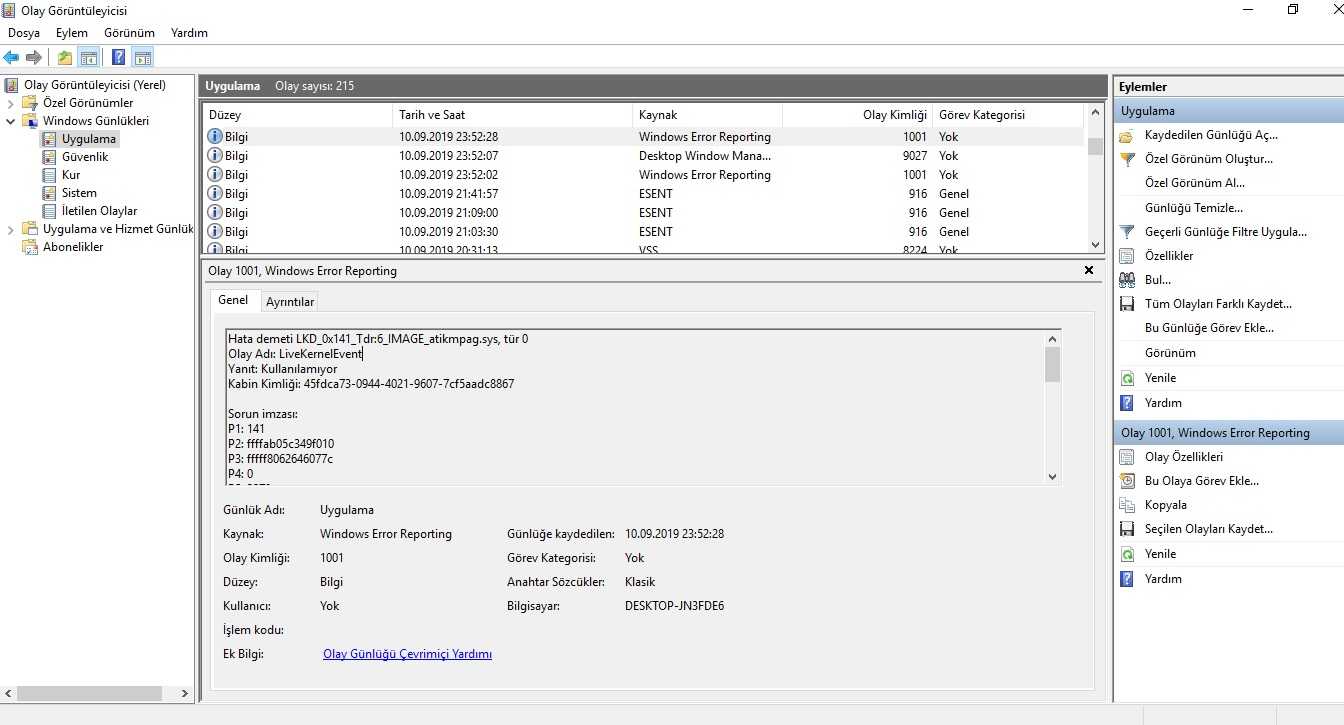Select Uygulama log in tree
This screenshot has width=1344, height=725.
(x=89, y=139)
